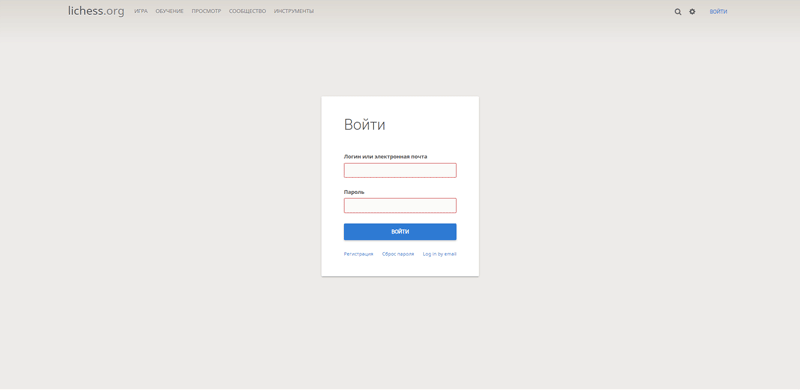Focus the Пароль password field

pyautogui.click(x=400, y=206)
